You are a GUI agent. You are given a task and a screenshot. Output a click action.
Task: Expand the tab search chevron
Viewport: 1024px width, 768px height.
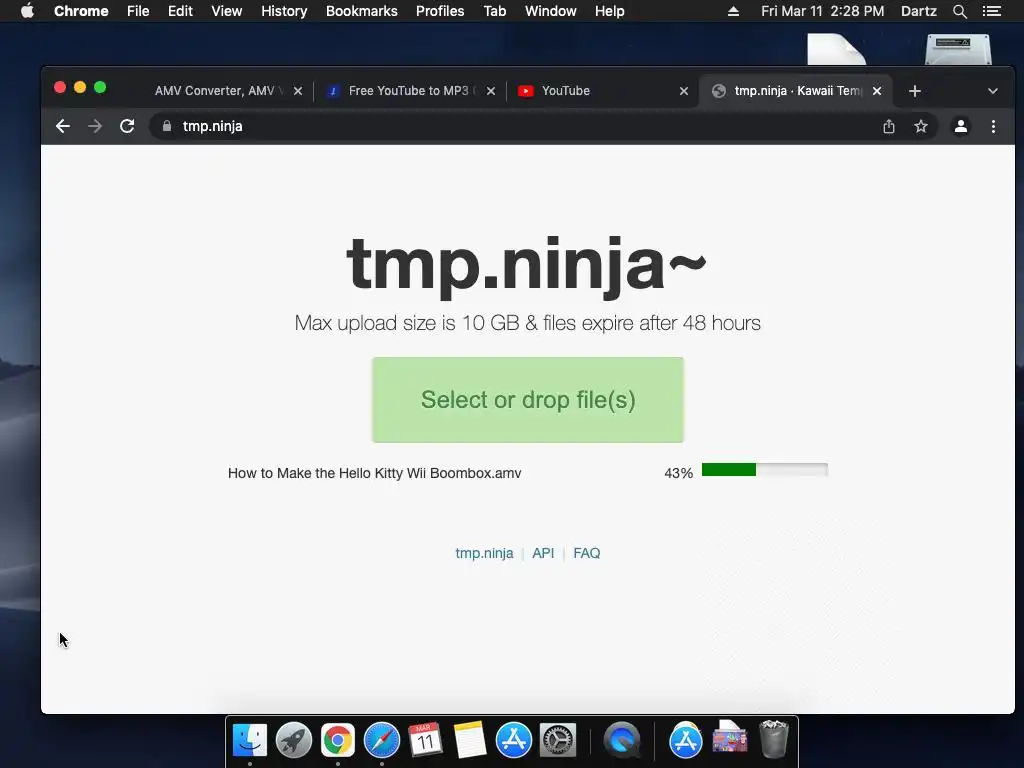point(993,91)
